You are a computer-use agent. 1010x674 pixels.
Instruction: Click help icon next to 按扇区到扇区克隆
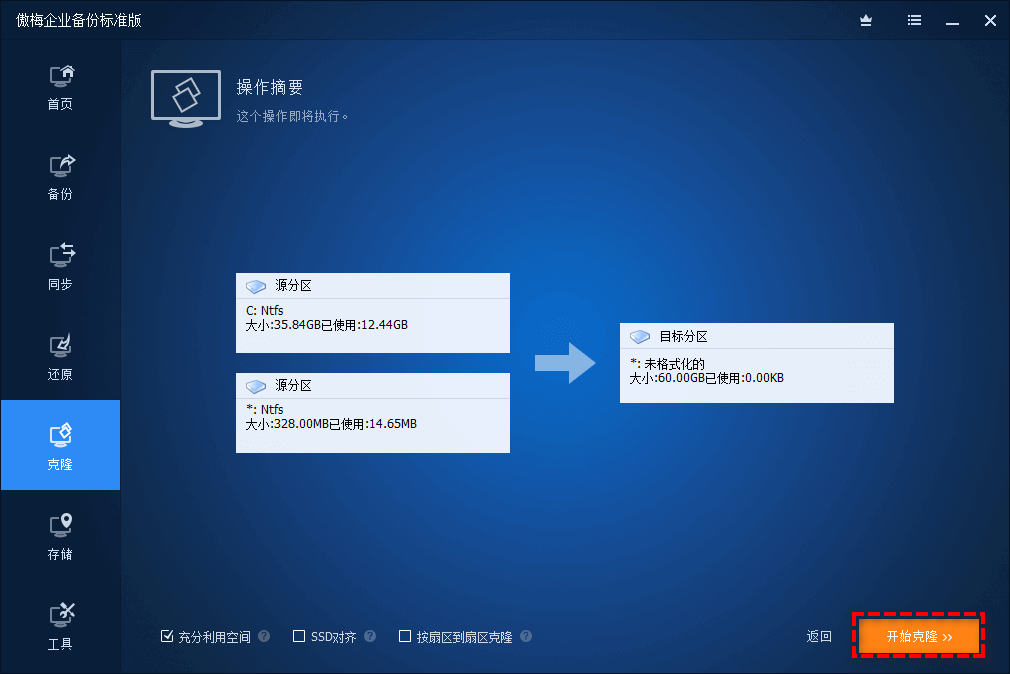[x=526, y=637]
